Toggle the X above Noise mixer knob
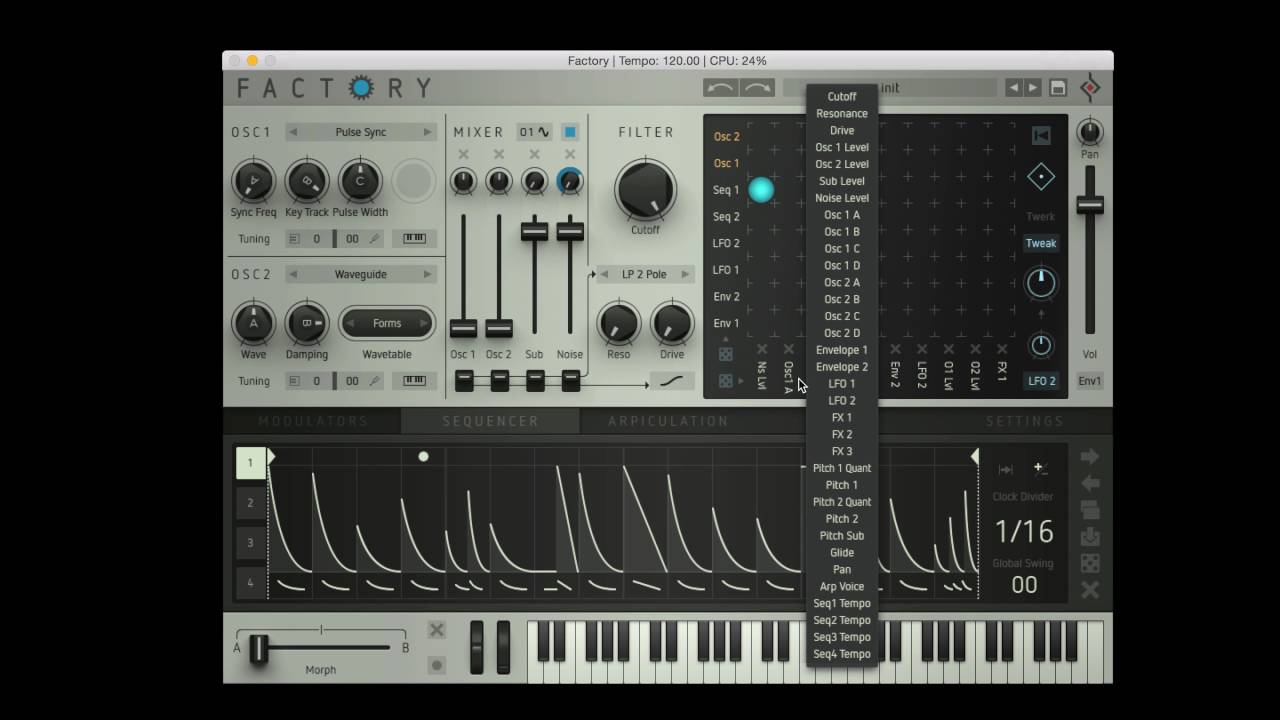1280x720 pixels. tap(570, 155)
